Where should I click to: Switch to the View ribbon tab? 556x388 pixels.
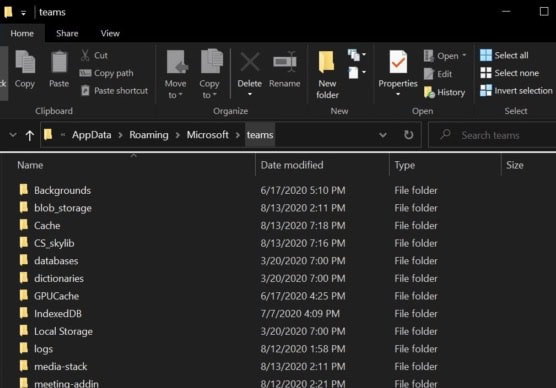pyautogui.click(x=110, y=33)
